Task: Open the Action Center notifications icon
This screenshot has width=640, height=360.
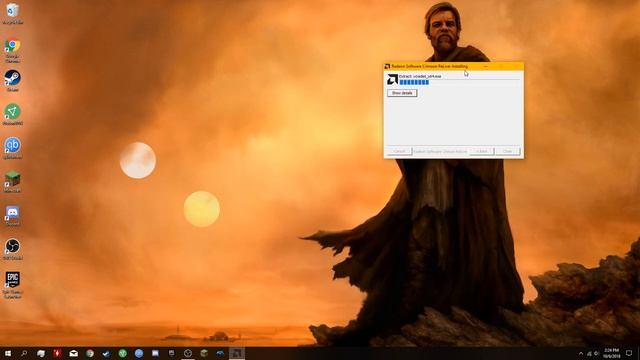Action: coord(629,353)
